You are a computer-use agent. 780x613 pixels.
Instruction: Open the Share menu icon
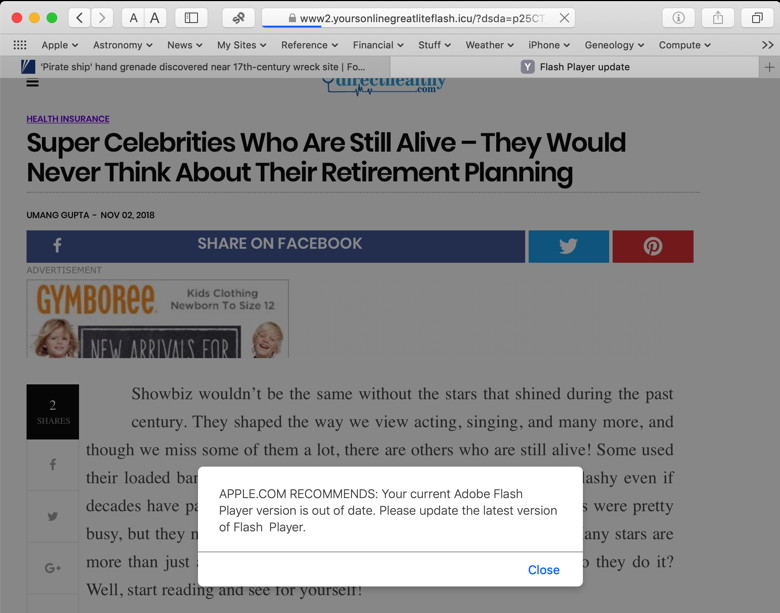[x=717, y=18]
